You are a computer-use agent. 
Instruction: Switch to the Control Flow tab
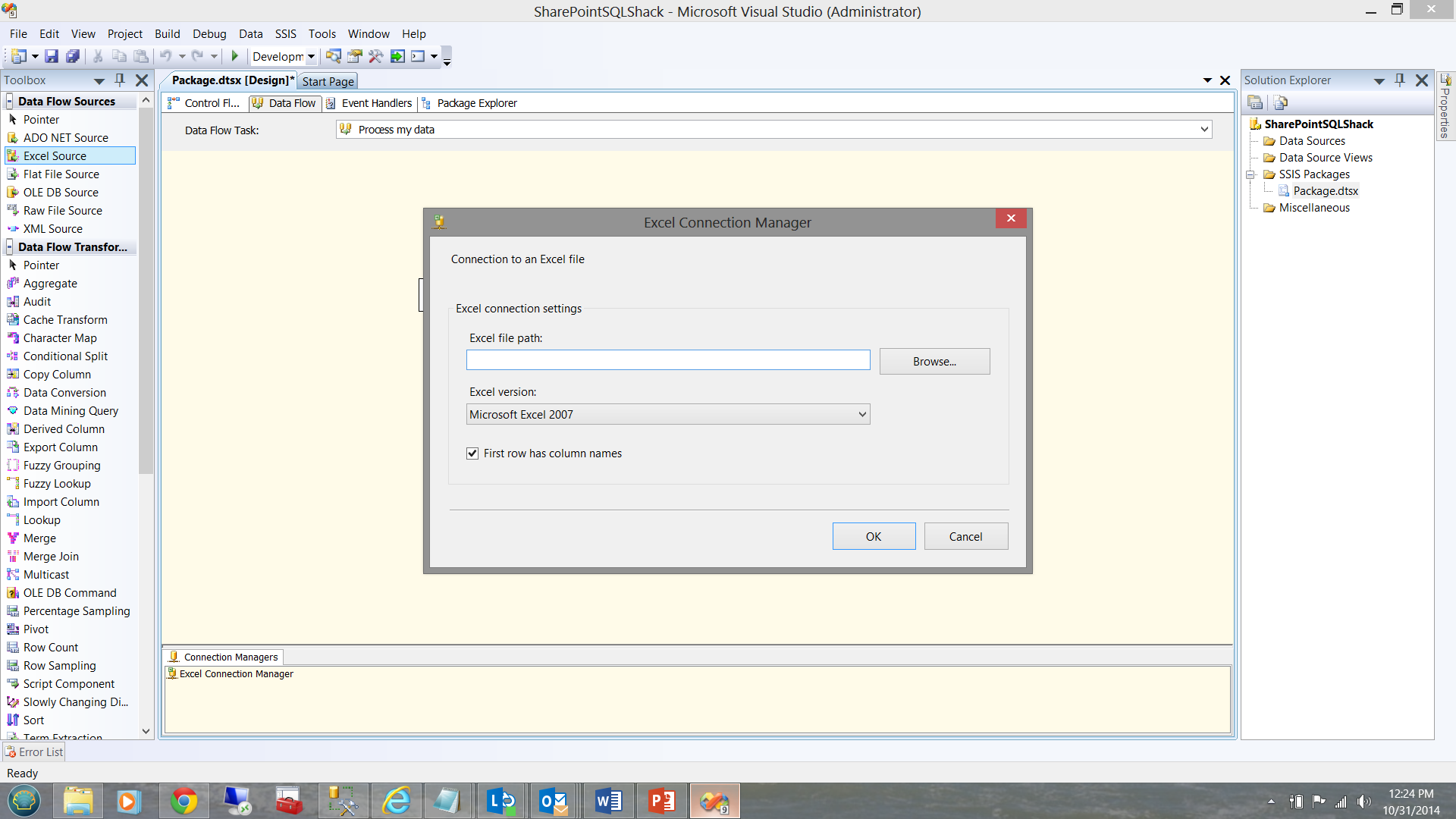pyautogui.click(x=205, y=103)
